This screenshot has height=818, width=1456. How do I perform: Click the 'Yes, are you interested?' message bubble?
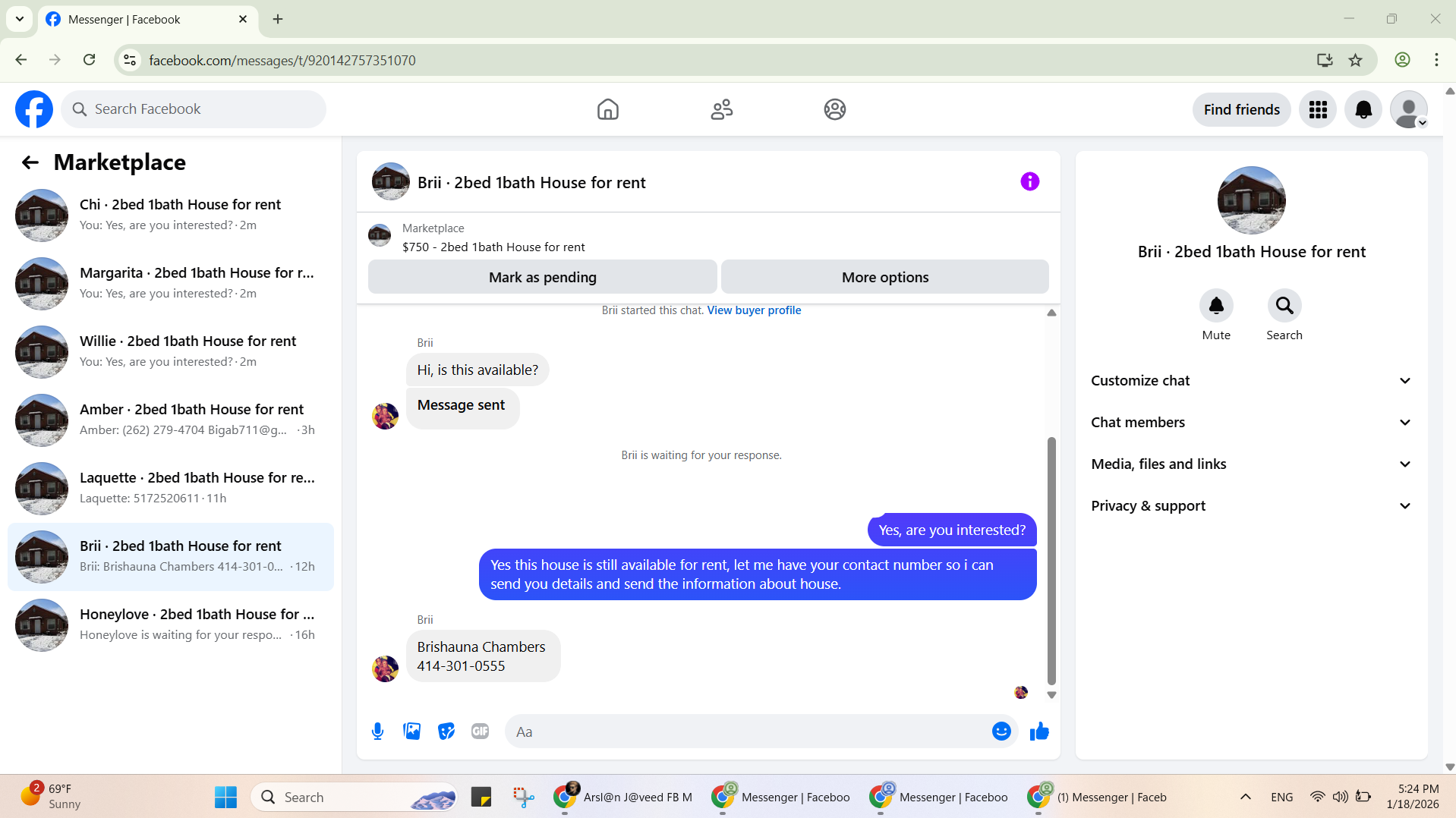click(x=951, y=530)
